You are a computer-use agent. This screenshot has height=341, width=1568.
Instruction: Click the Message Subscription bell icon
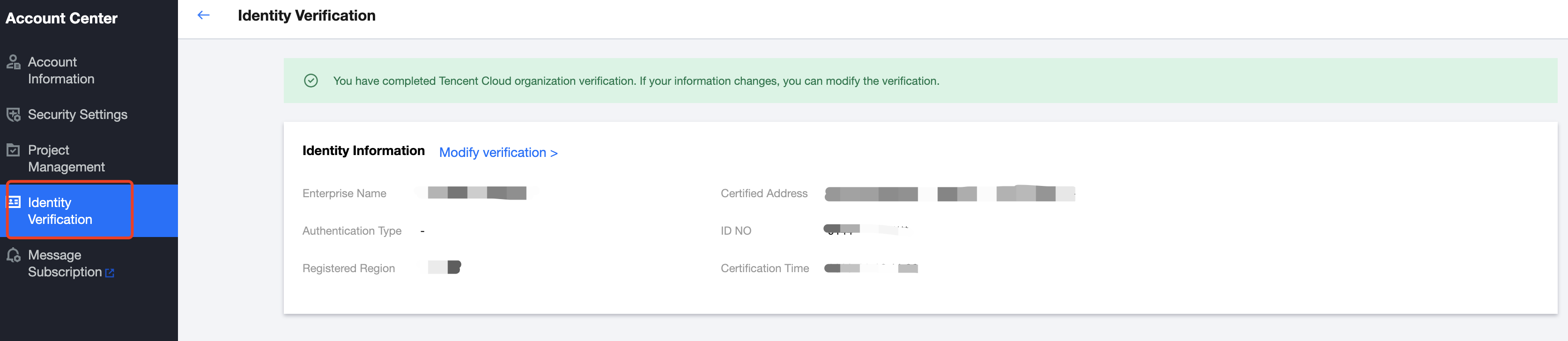click(x=14, y=255)
